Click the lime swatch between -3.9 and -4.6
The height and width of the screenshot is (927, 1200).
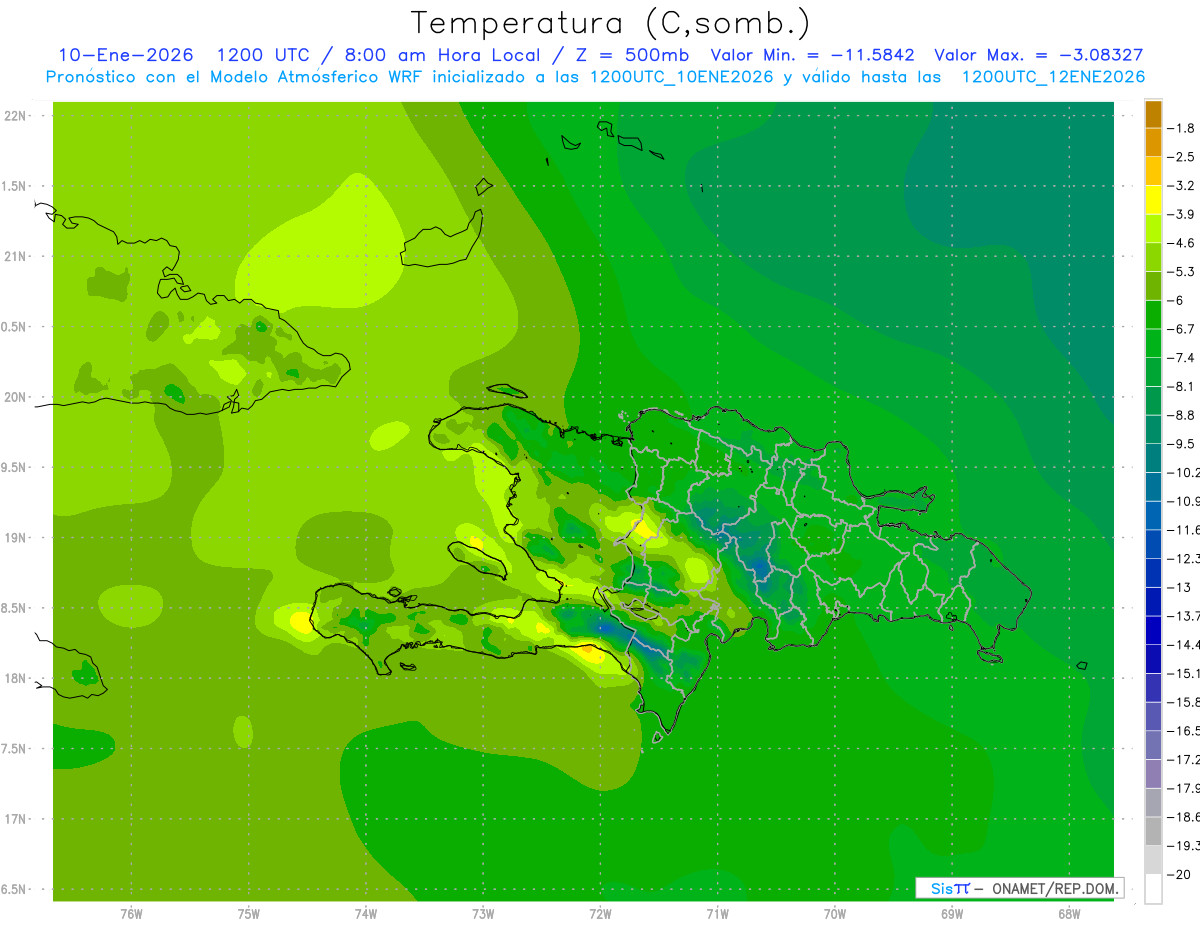[1153, 228]
